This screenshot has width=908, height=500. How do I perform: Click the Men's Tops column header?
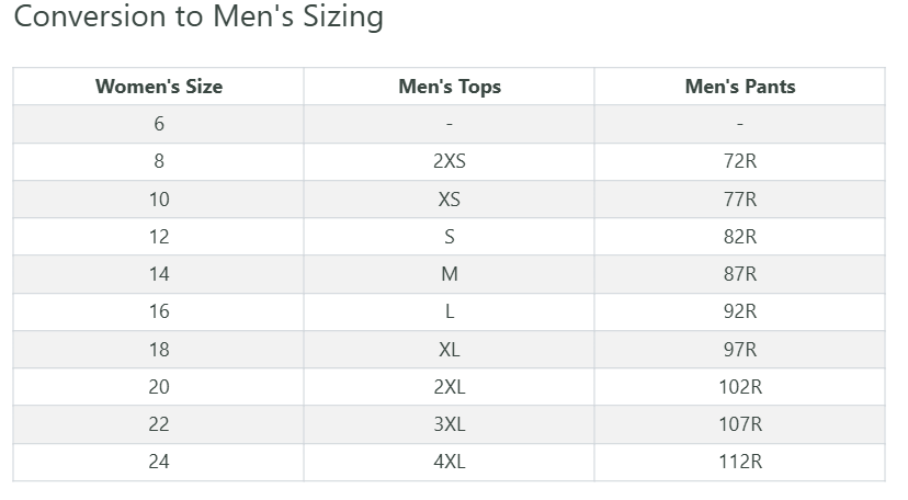click(449, 87)
